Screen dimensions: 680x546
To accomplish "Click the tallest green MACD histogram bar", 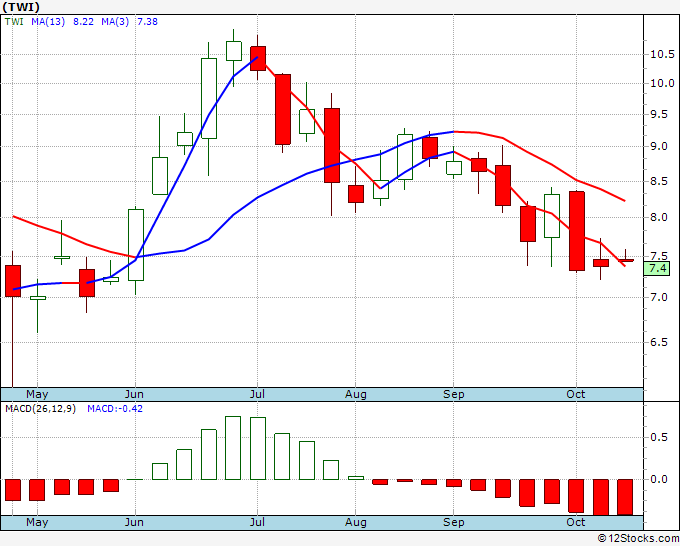I will pyautogui.click(x=233, y=448).
